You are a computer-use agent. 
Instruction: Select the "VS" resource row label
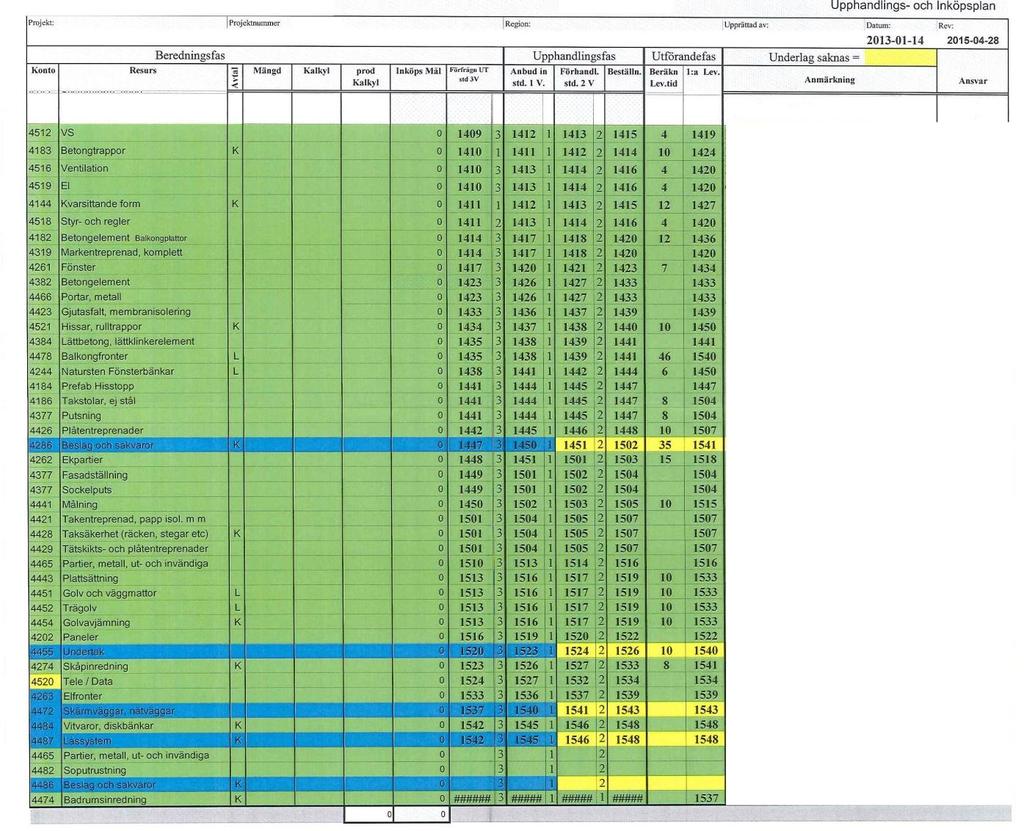68,133
